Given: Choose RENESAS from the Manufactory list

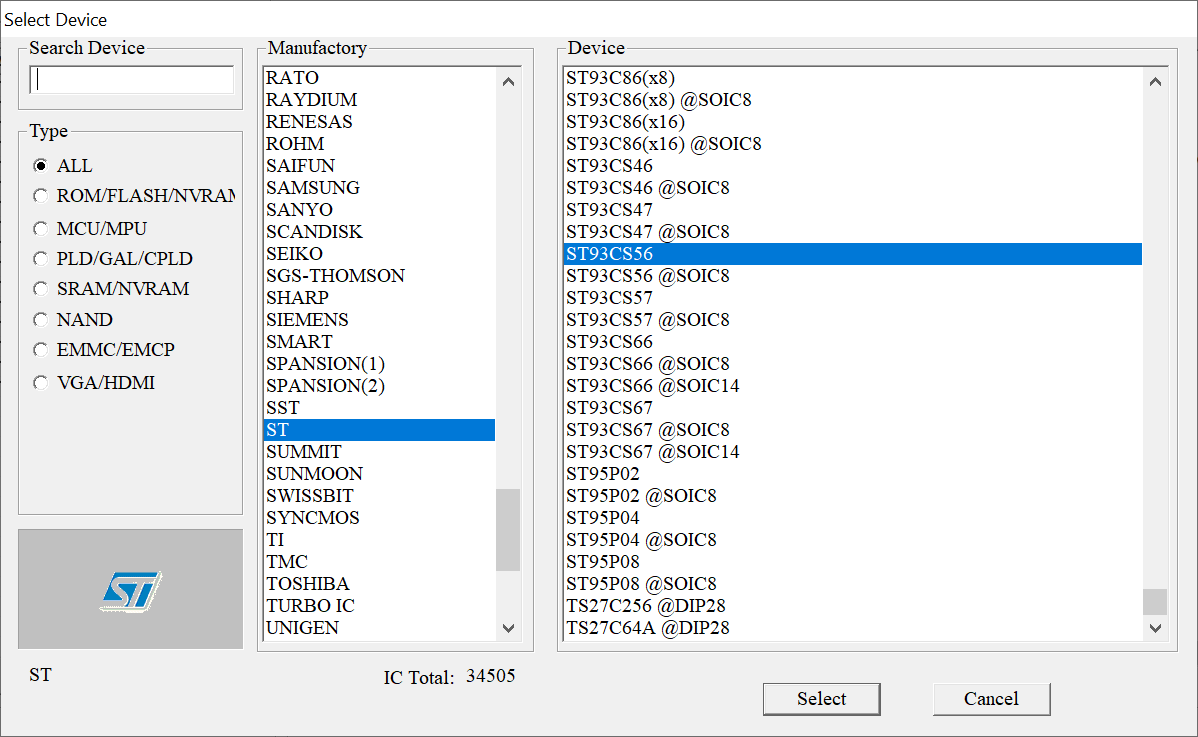Looking at the screenshot, I should click(379, 122).
